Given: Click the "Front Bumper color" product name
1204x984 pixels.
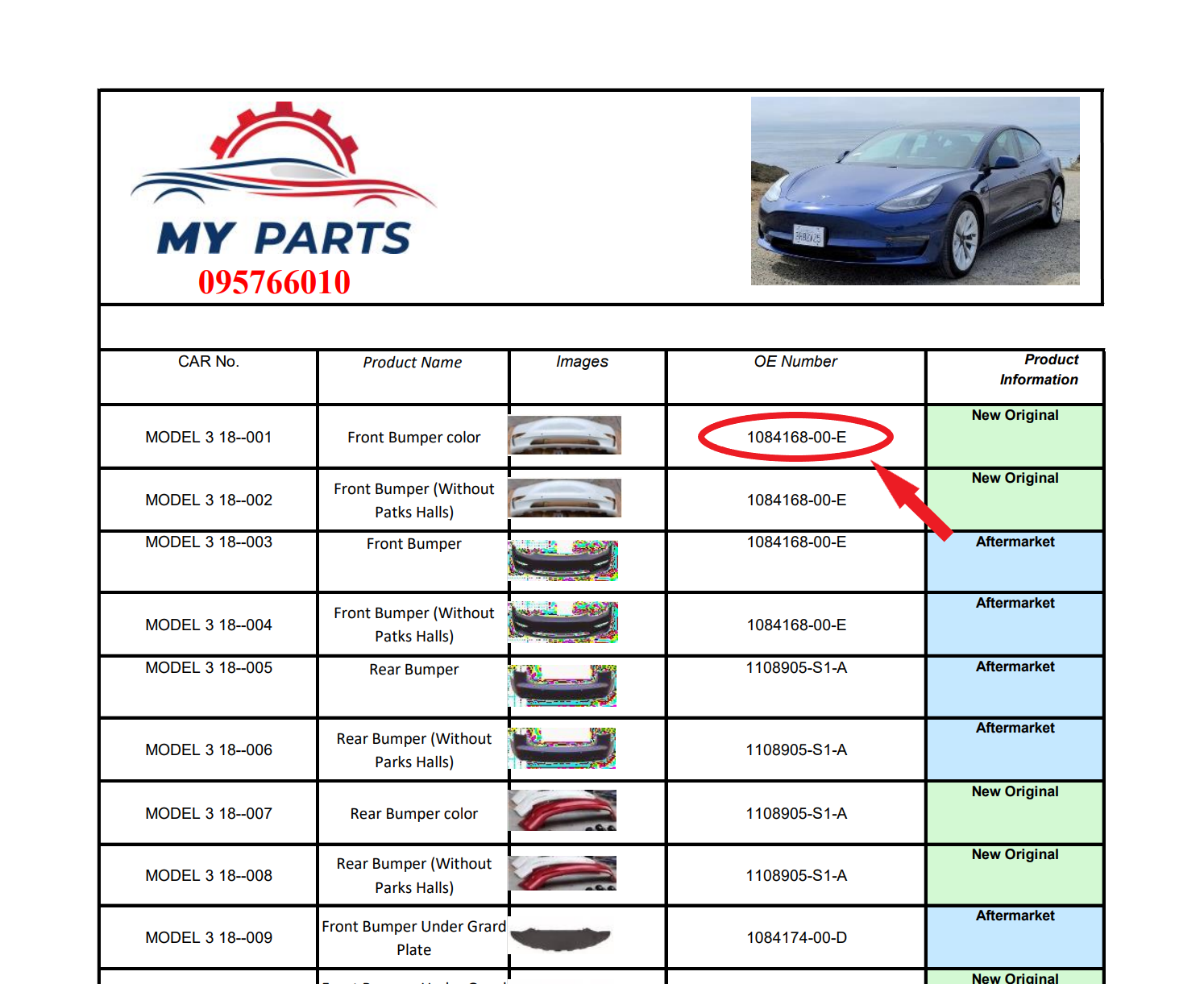Looking at the screenshot, I should [x=414, y=437].
